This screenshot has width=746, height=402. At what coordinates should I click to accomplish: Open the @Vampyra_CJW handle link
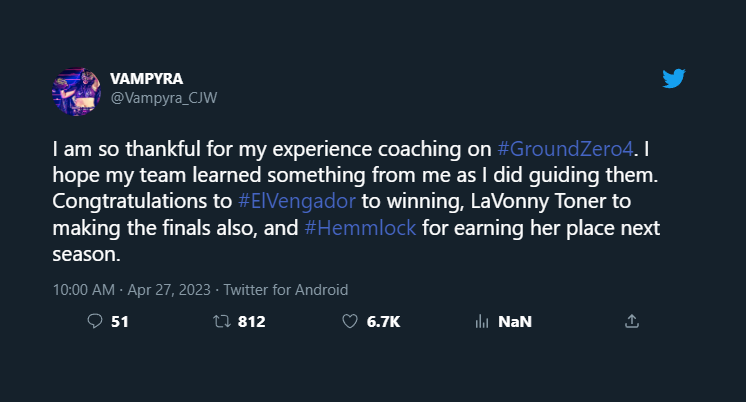tap(163, 98)
